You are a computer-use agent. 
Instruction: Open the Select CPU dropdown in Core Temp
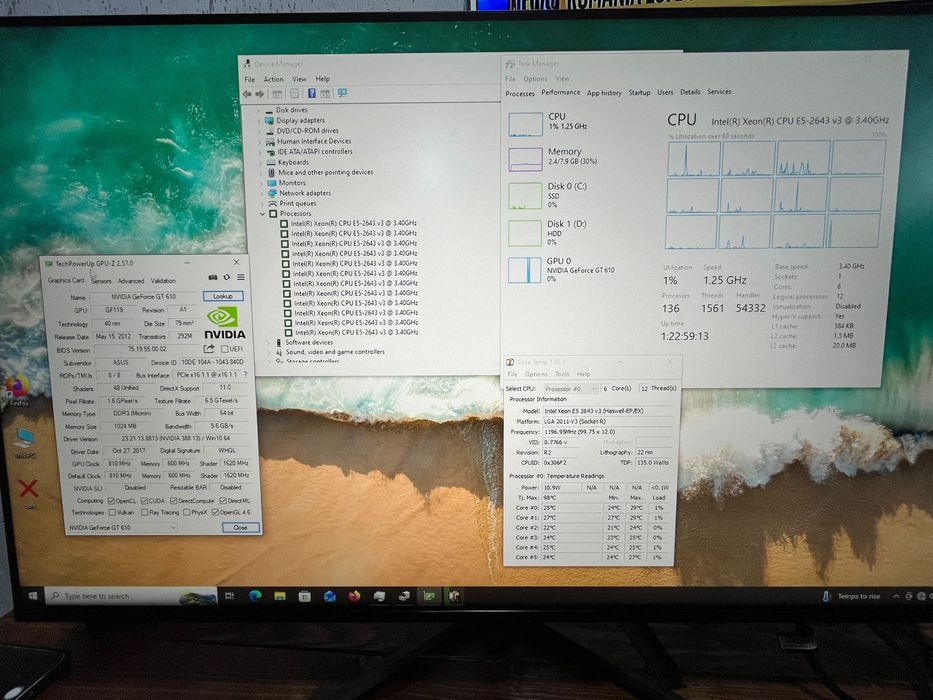point(571,389)
